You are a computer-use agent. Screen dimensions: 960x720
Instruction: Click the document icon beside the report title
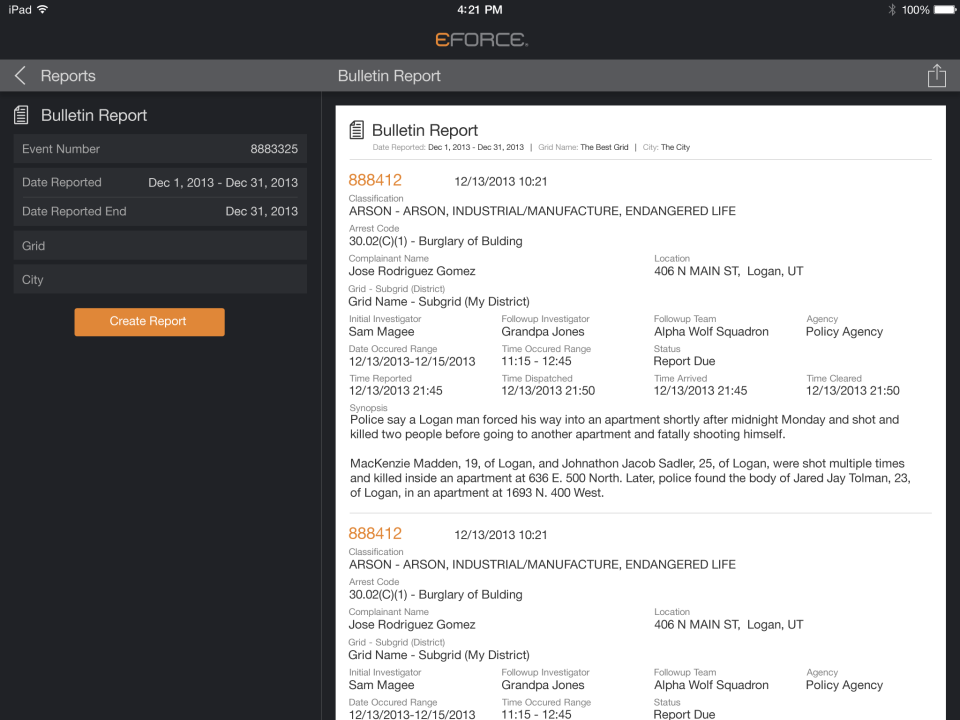(x=356, y=129)
